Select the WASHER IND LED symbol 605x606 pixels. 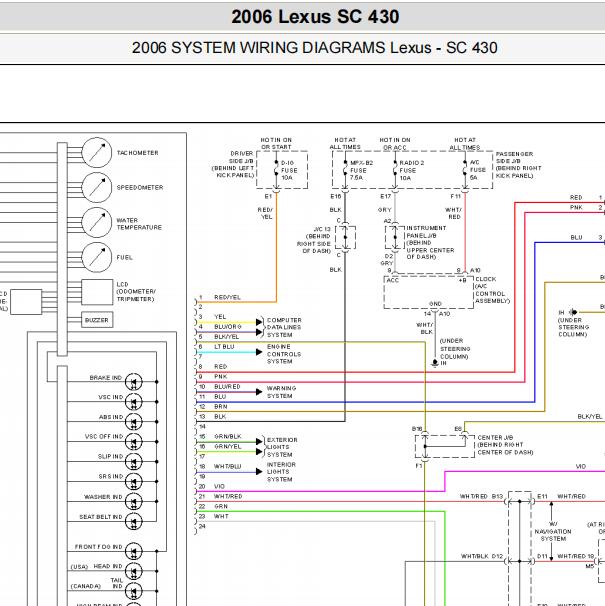pyautogui.click(x=134, y=501)
